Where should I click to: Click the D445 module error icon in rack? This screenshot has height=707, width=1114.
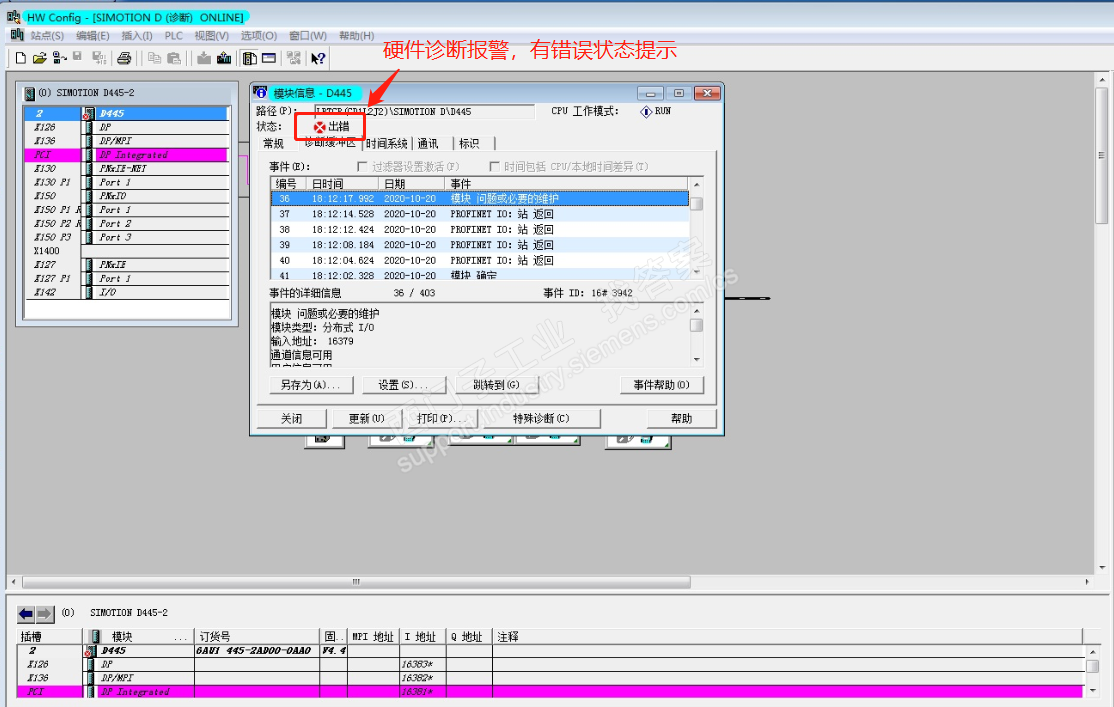click(88, 114)
